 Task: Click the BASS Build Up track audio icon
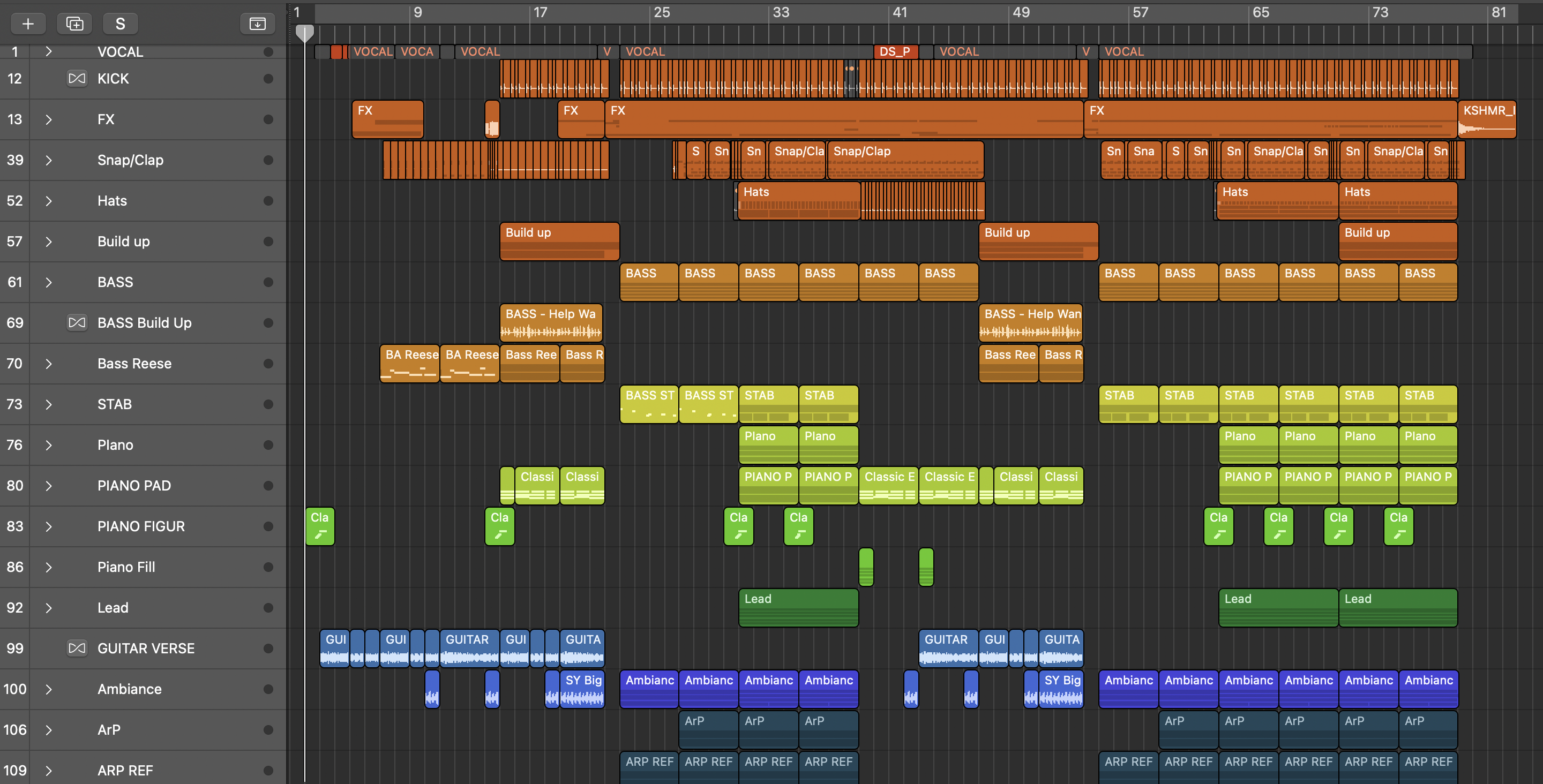point(77,323)
